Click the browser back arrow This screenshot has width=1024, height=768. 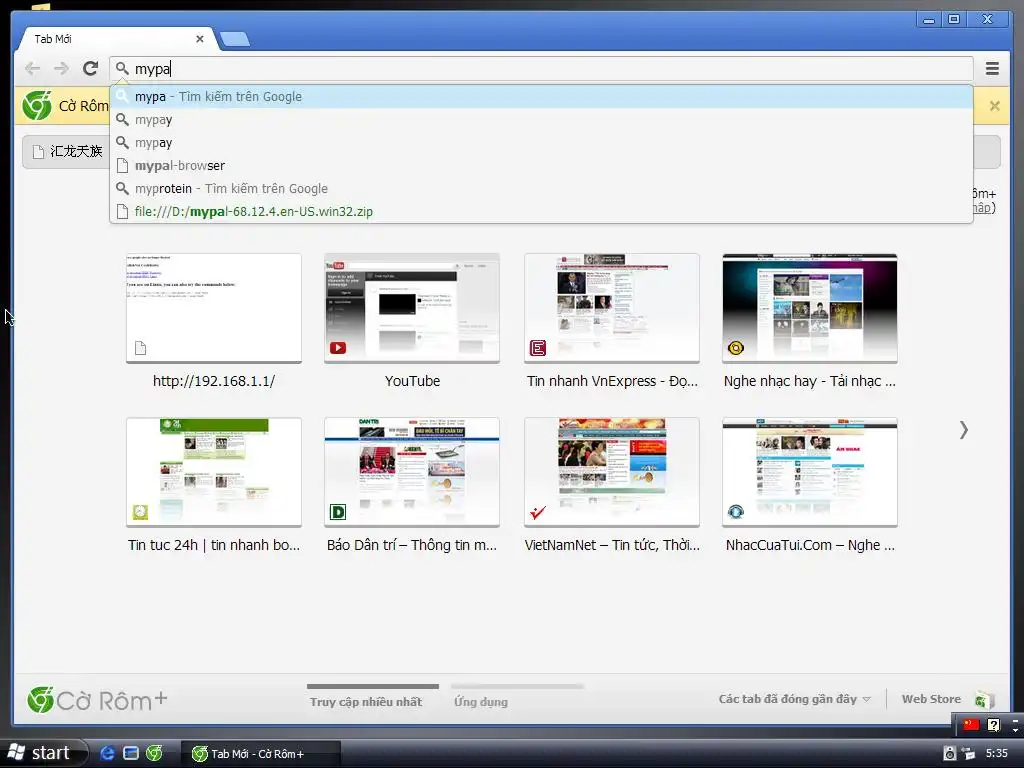point(32,69)
